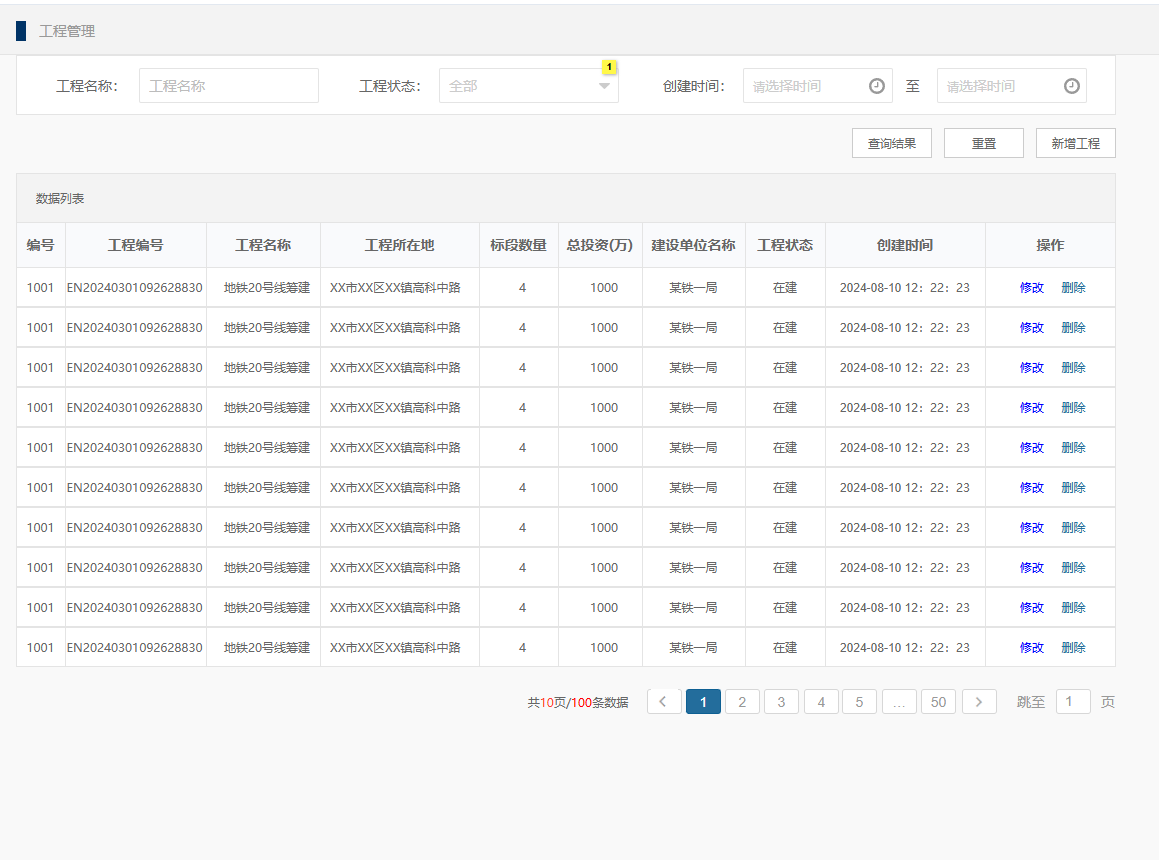Screen dimensions: 1159x860
Task: Select page 2 in pagination
Action: (742, 702)
